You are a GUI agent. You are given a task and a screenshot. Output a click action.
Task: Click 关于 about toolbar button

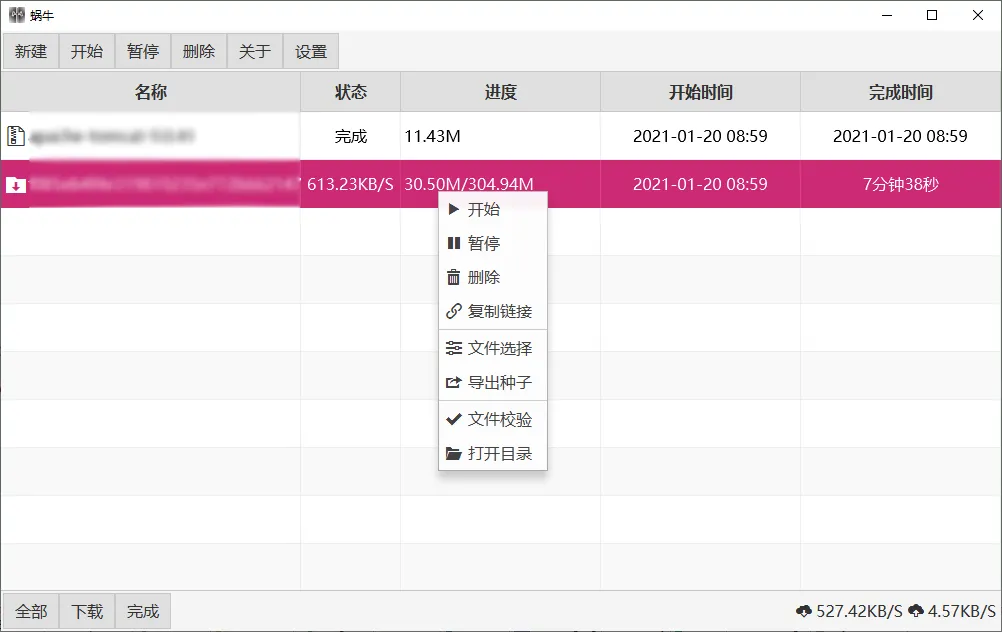tap(255, 51)
